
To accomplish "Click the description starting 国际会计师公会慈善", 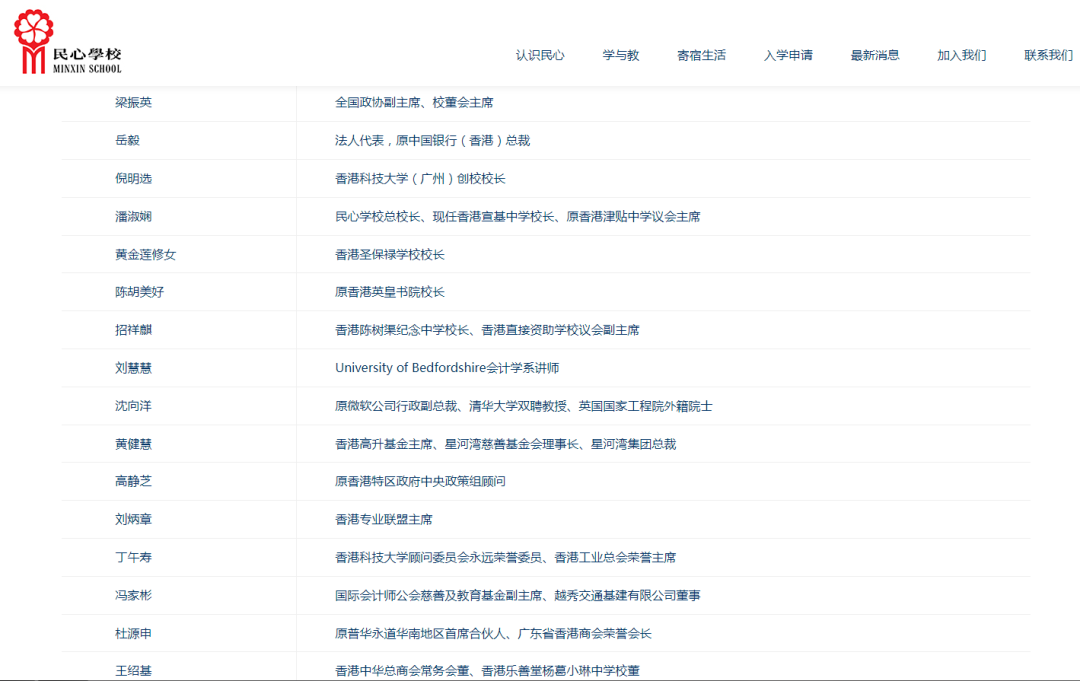I will (x=517, y=595).
